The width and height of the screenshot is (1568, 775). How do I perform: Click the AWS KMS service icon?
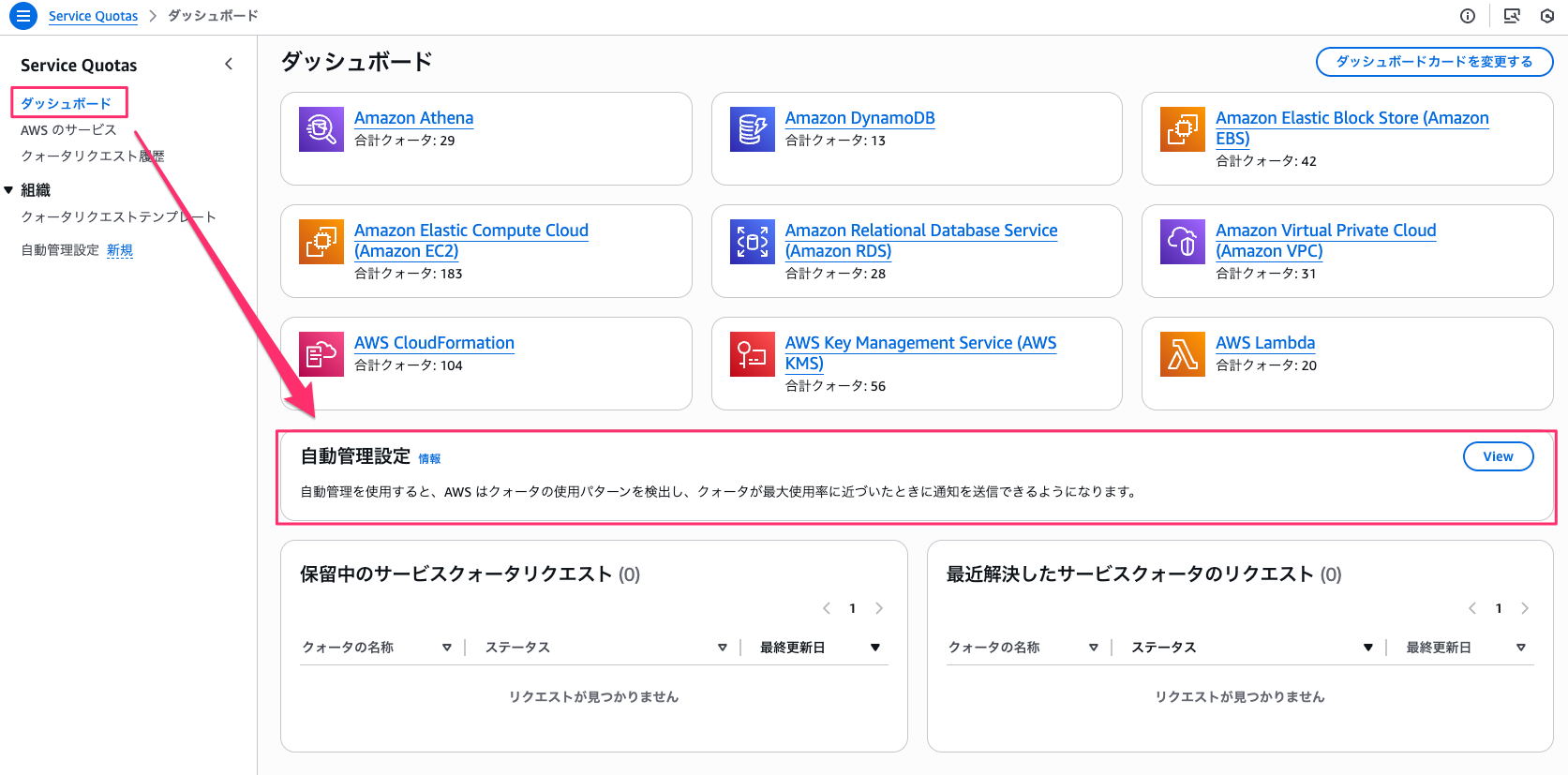[752, 354]
